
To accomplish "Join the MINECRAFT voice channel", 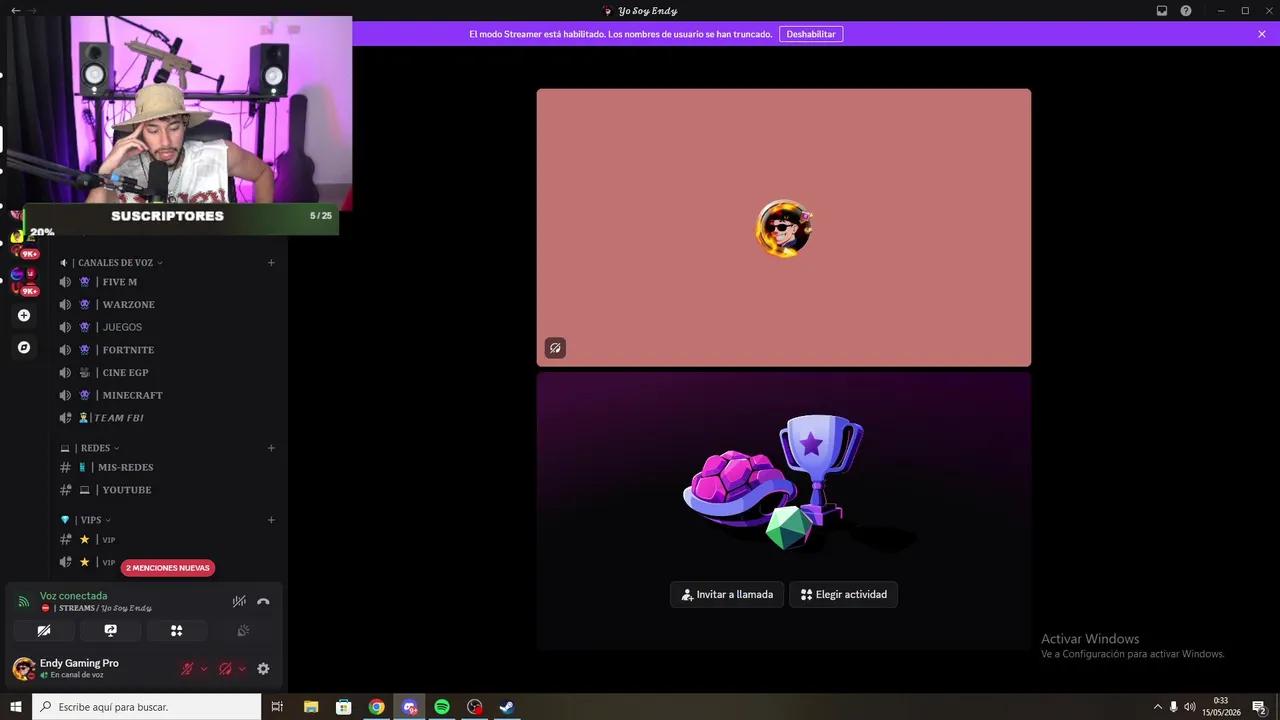I will coord(167,395).
